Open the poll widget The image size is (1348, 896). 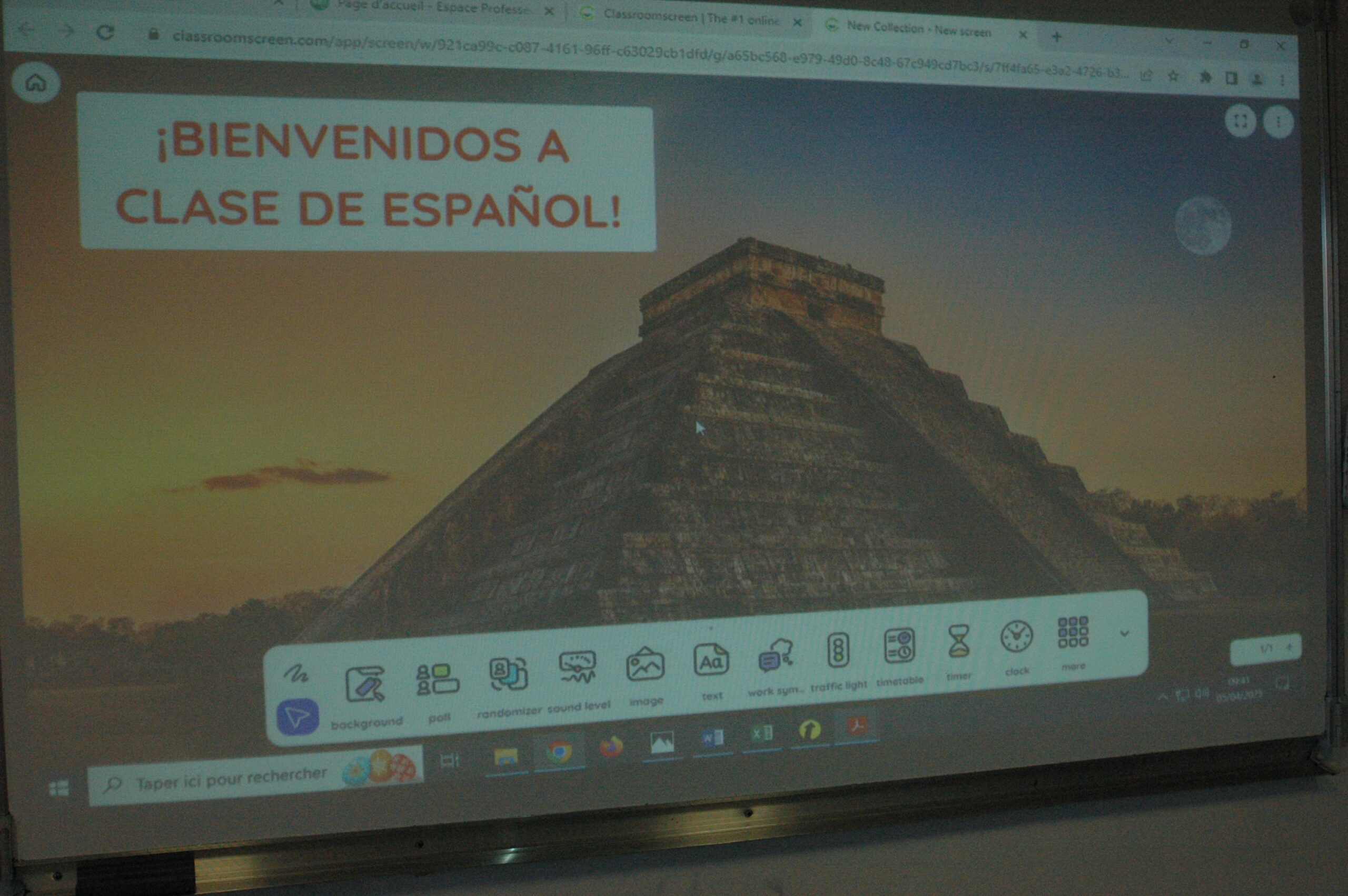point(438,679)
